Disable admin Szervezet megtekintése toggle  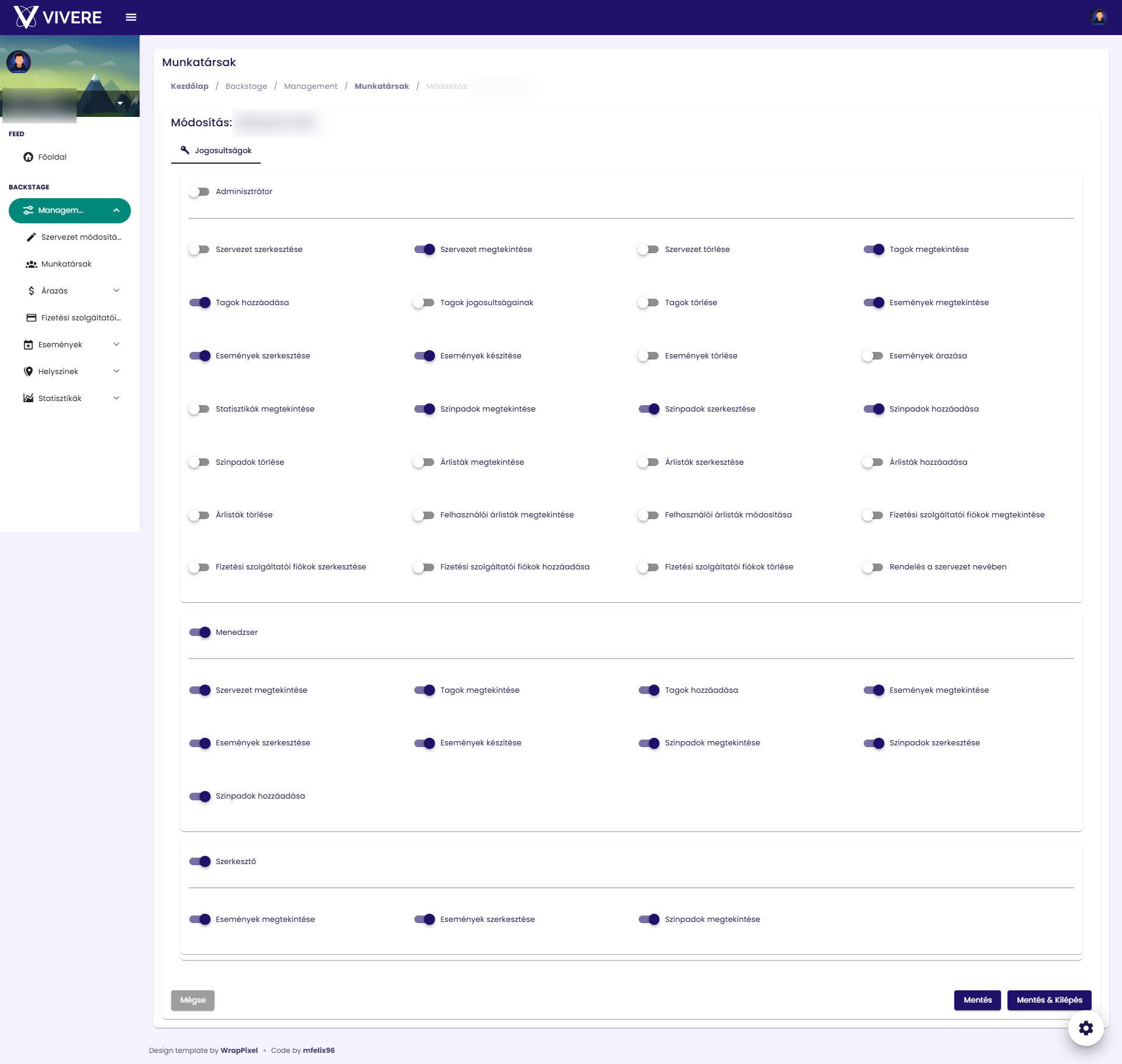point(424,250)
